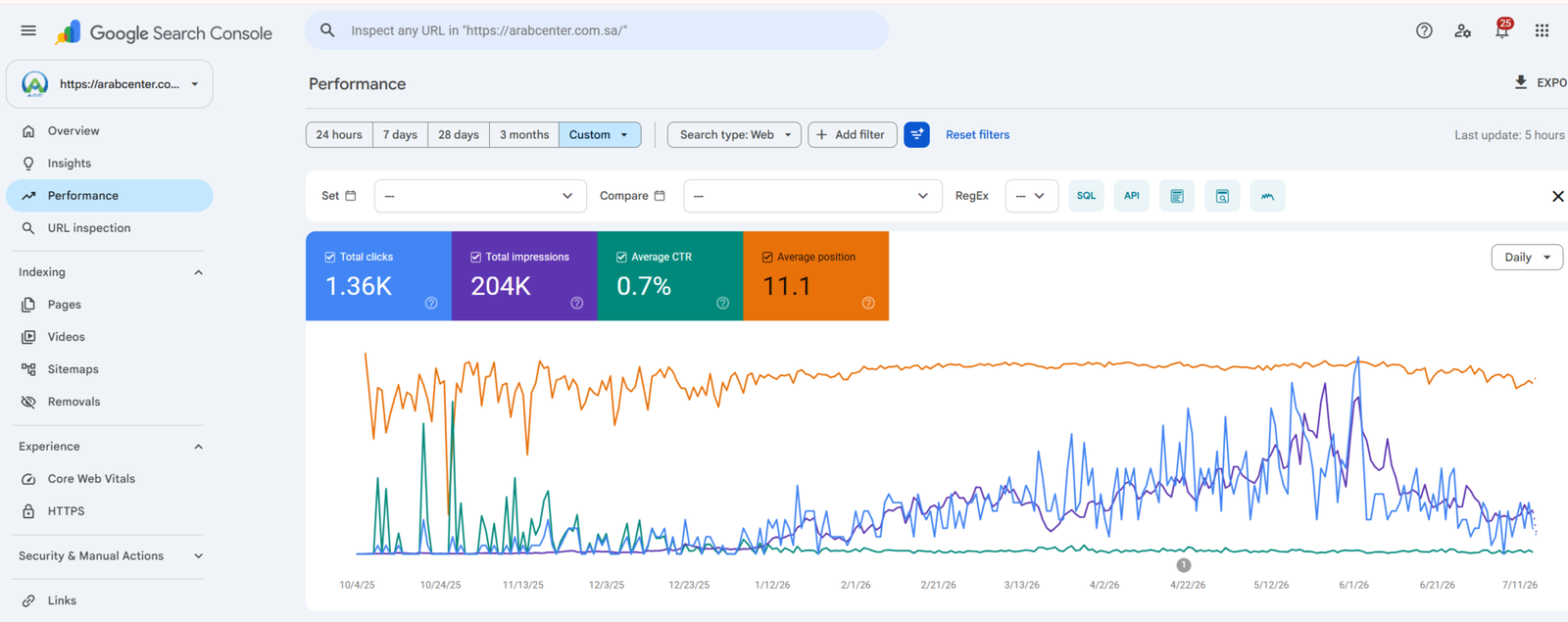Toggle the Average position checkbox
Viewport: 1568px width, 622px height.
click(x=767, y=257)
